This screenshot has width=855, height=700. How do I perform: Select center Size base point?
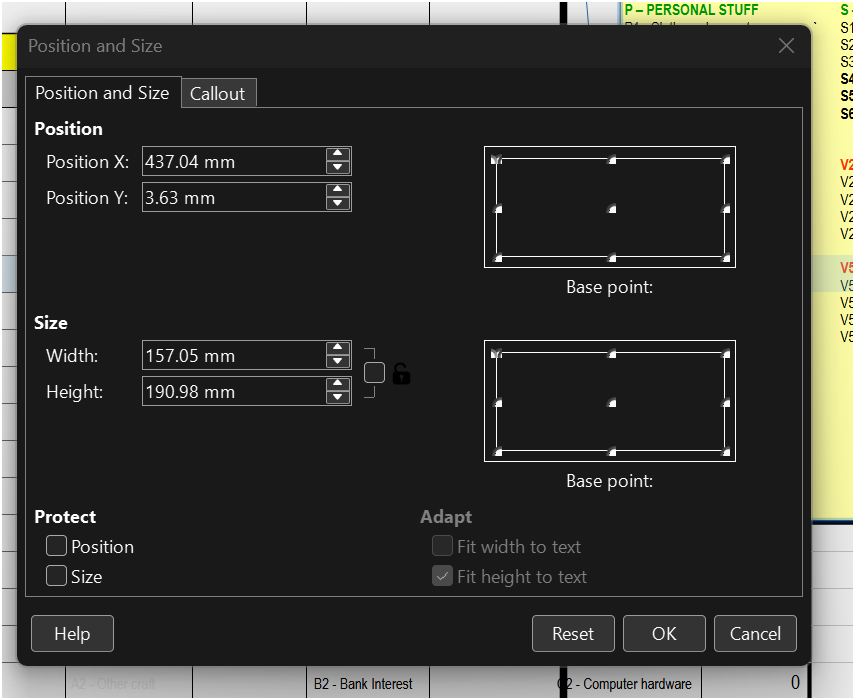[x=612, y=403]
